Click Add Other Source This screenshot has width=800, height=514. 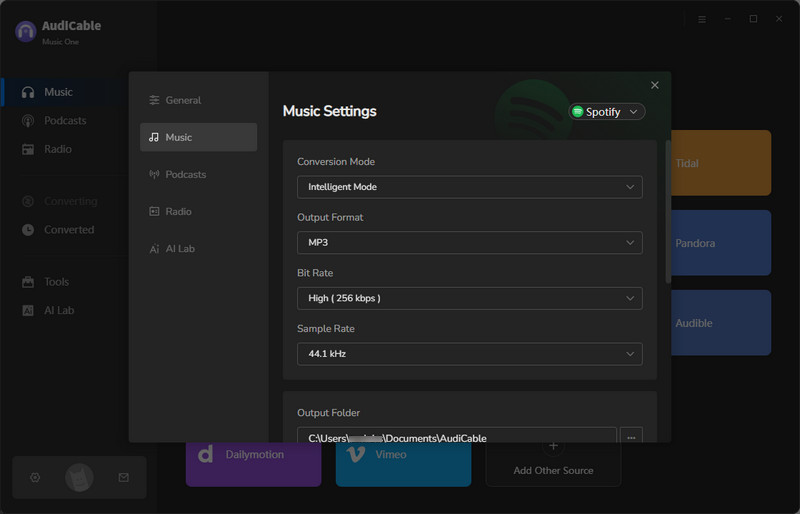tap(553, 464)
